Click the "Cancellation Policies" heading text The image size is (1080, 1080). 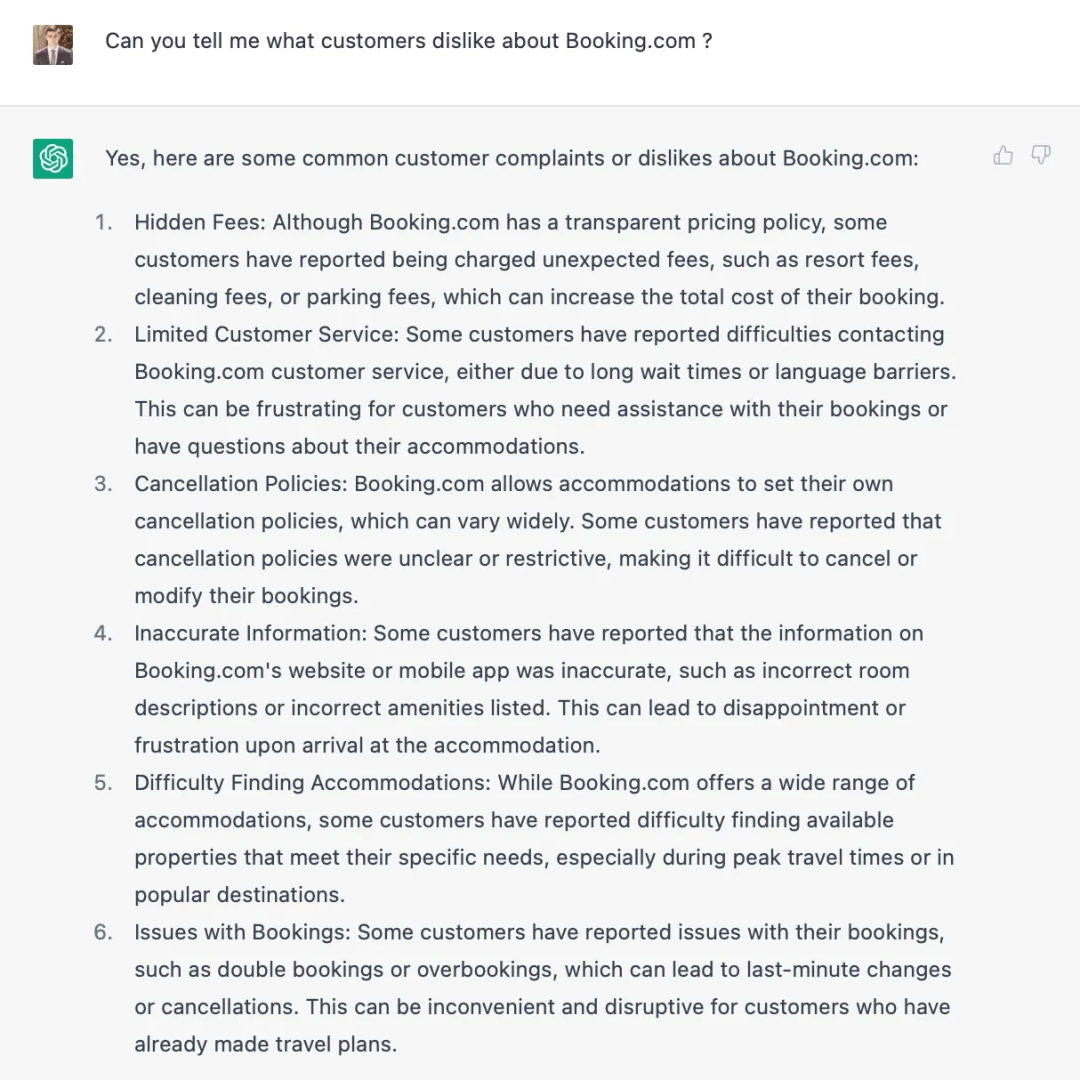(x=241, y=484)
